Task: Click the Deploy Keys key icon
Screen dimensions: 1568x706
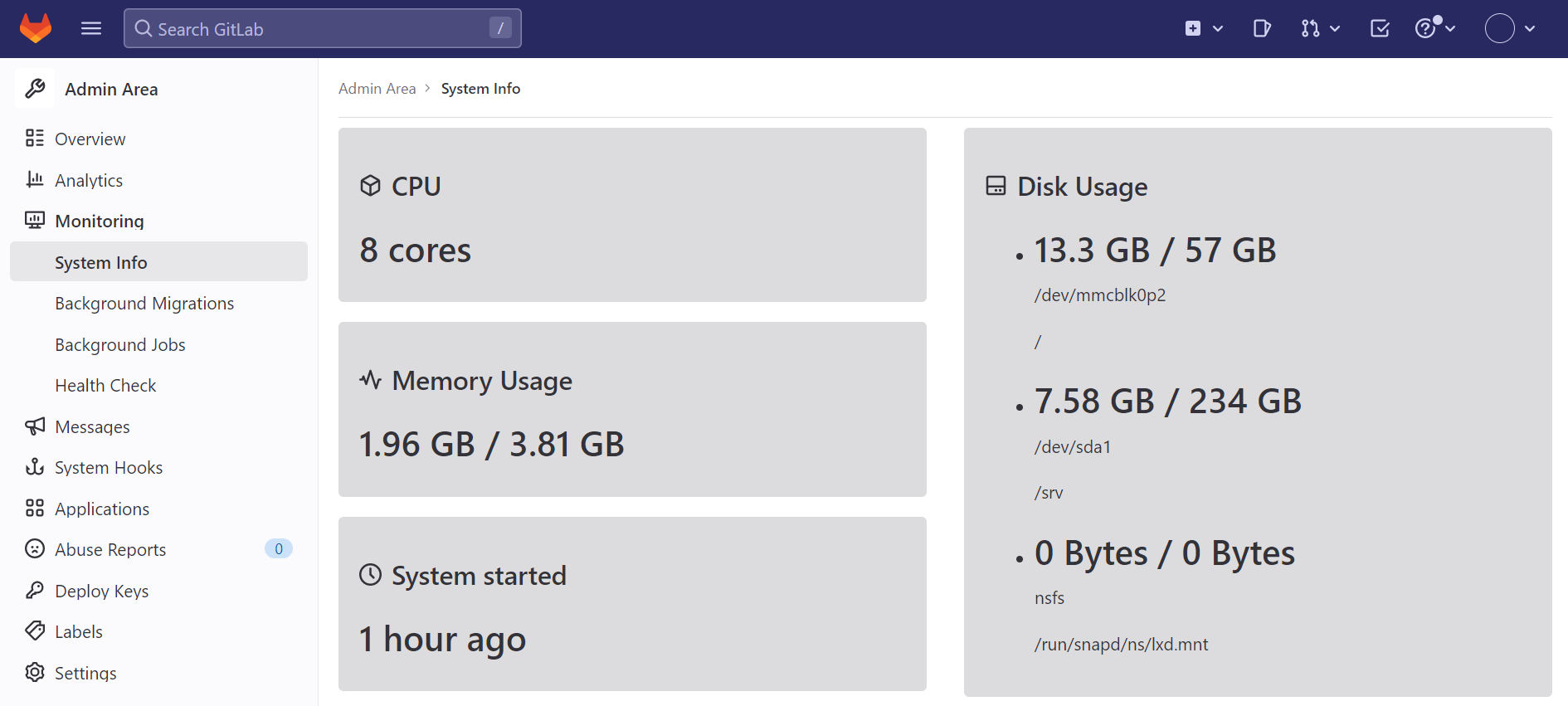Action: 35,590
